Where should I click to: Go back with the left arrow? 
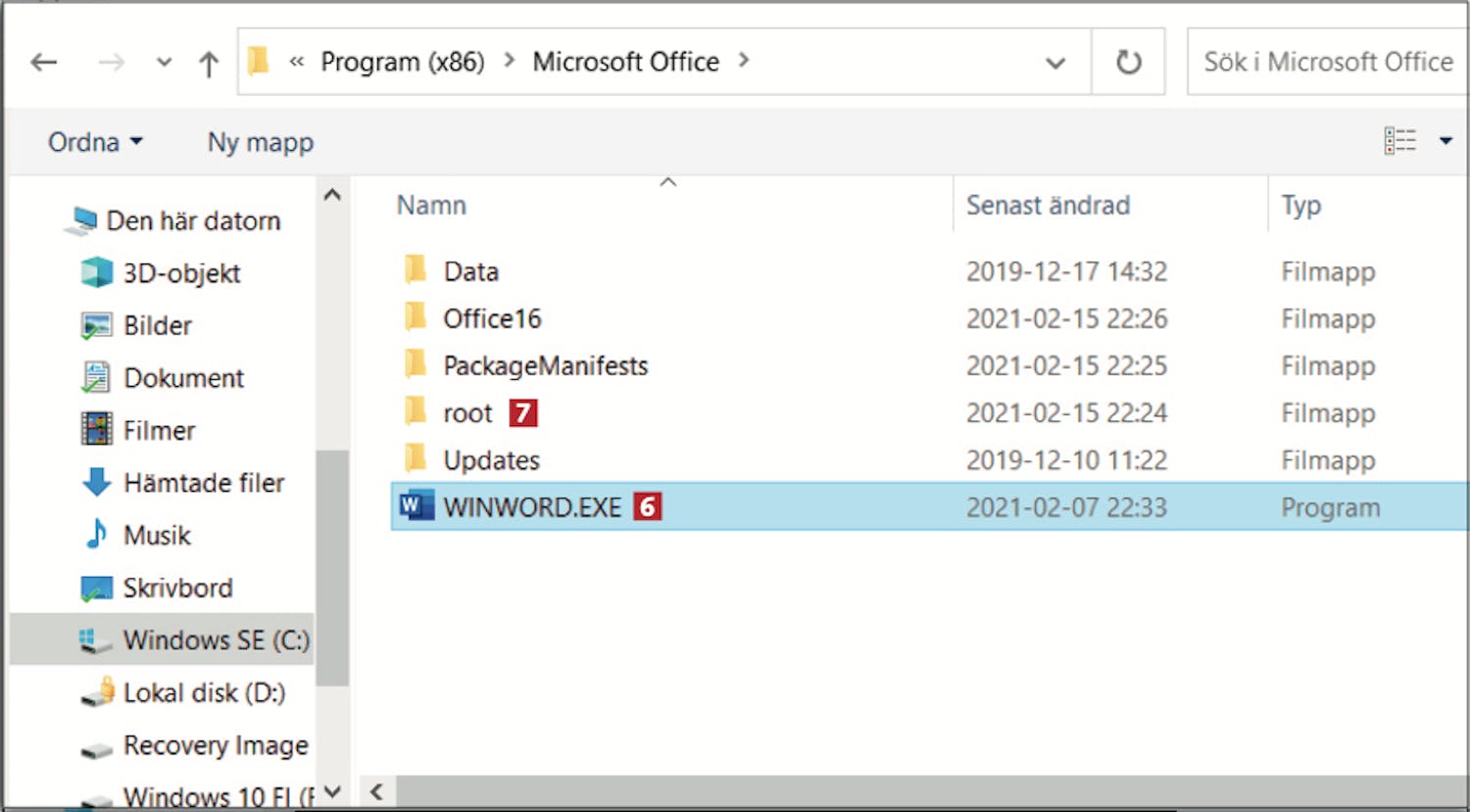[44, 63]
